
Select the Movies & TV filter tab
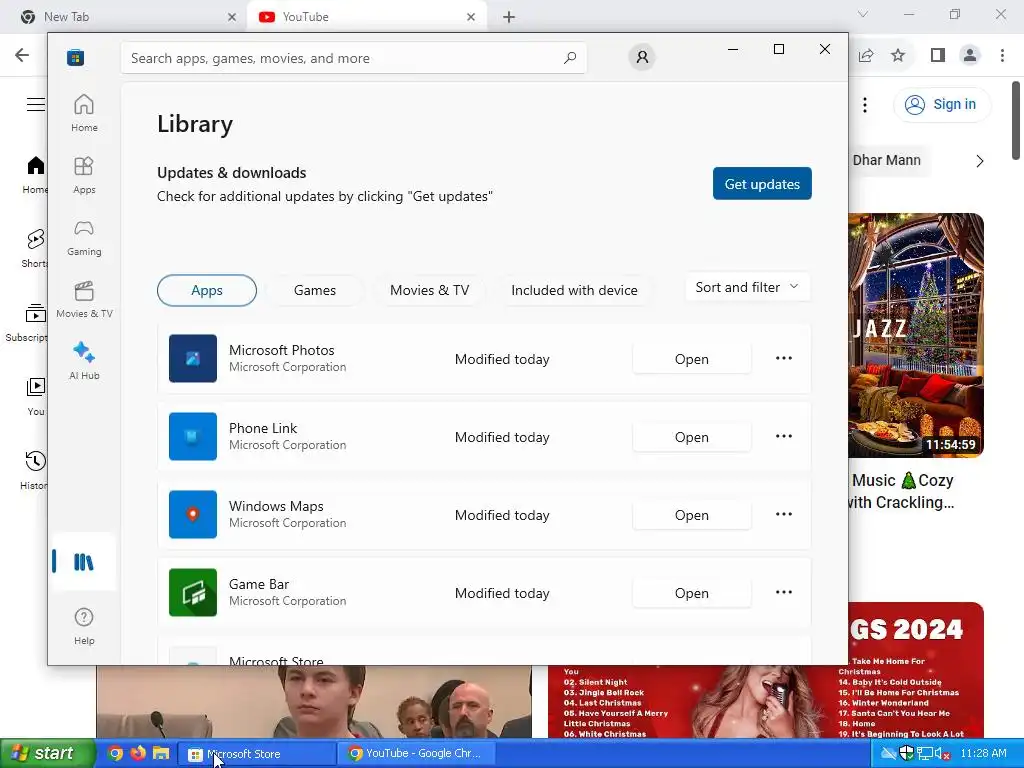pyautogui.click(x=430, y=291)
